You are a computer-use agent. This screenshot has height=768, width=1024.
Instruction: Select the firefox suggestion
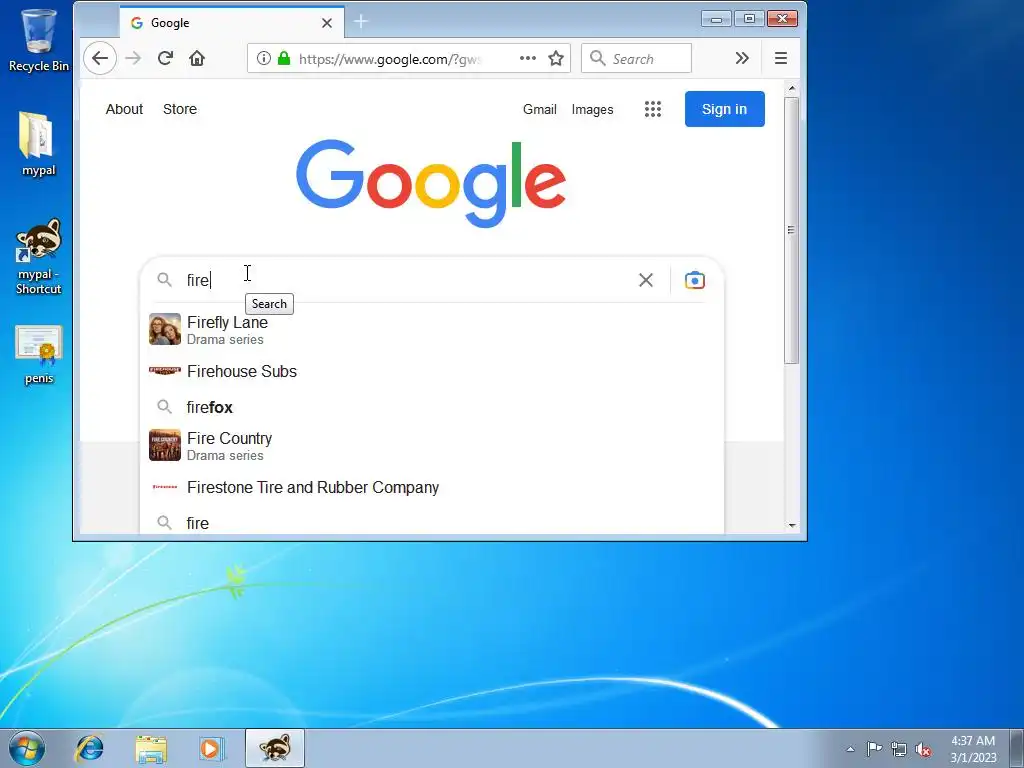click(432, 407)
